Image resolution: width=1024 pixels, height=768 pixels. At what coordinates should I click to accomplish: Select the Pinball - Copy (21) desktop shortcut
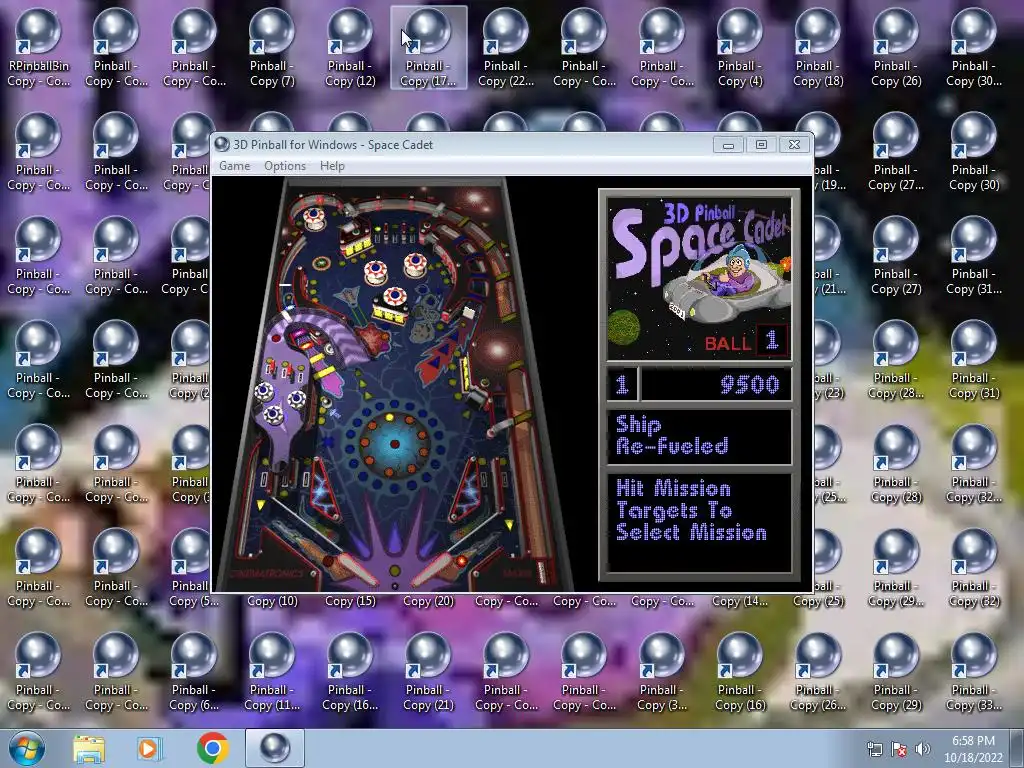click(x=428, y=671)
